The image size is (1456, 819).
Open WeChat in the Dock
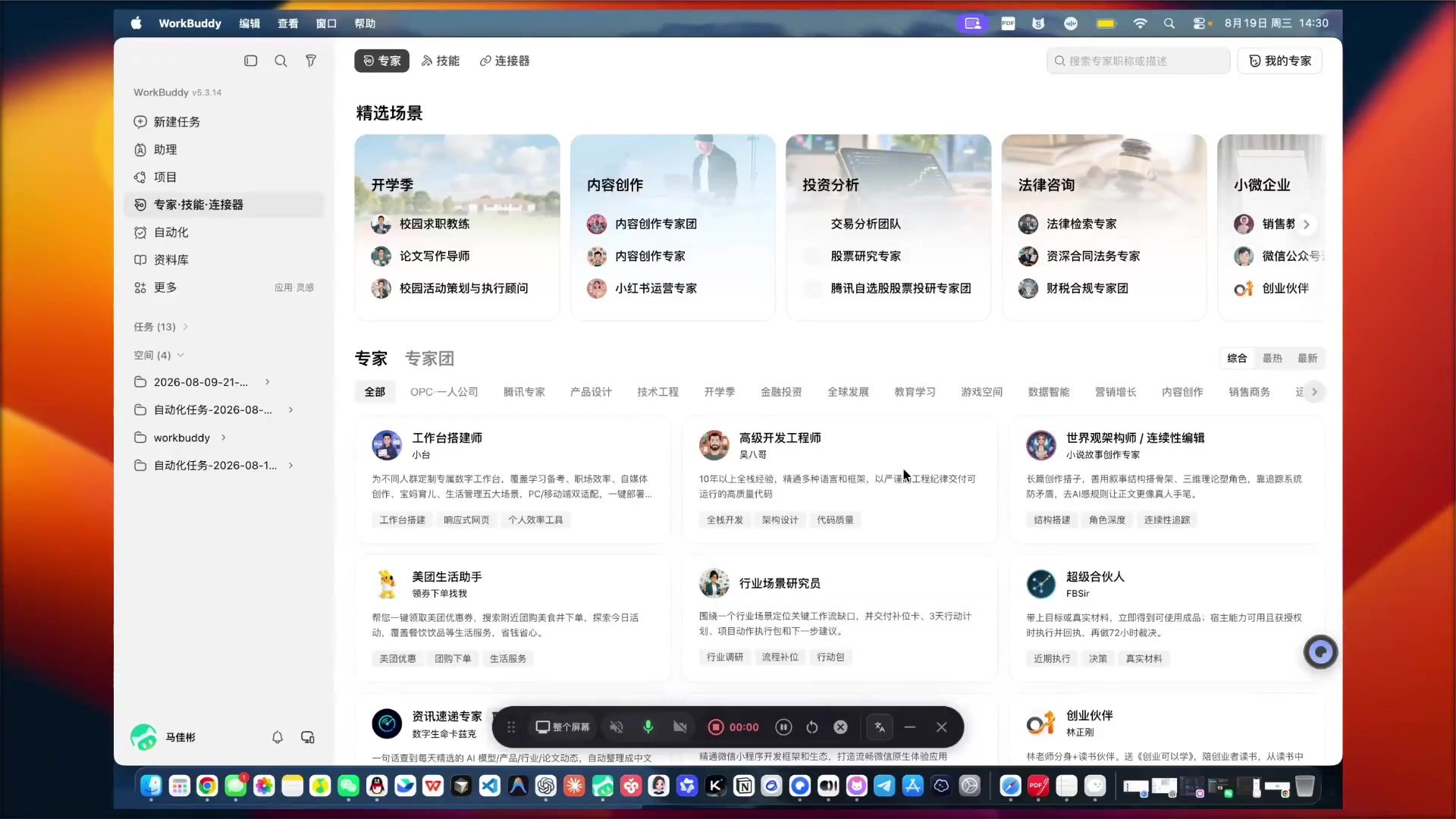point(348,786)
